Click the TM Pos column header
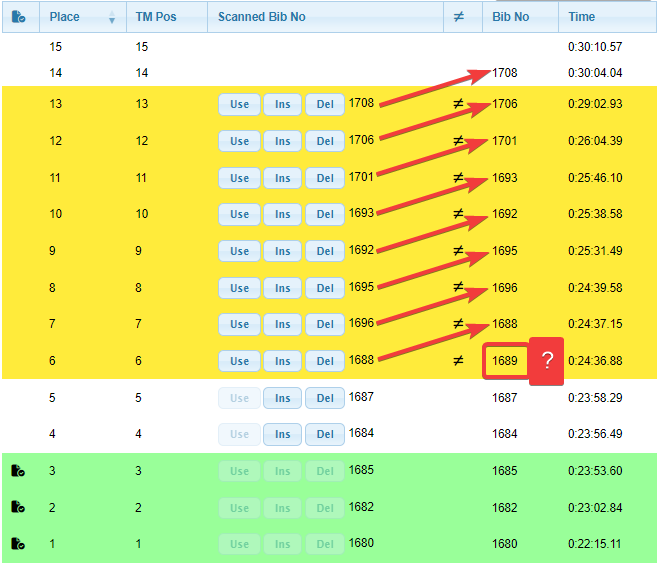The image size is (658, 566). click(156, 17)
